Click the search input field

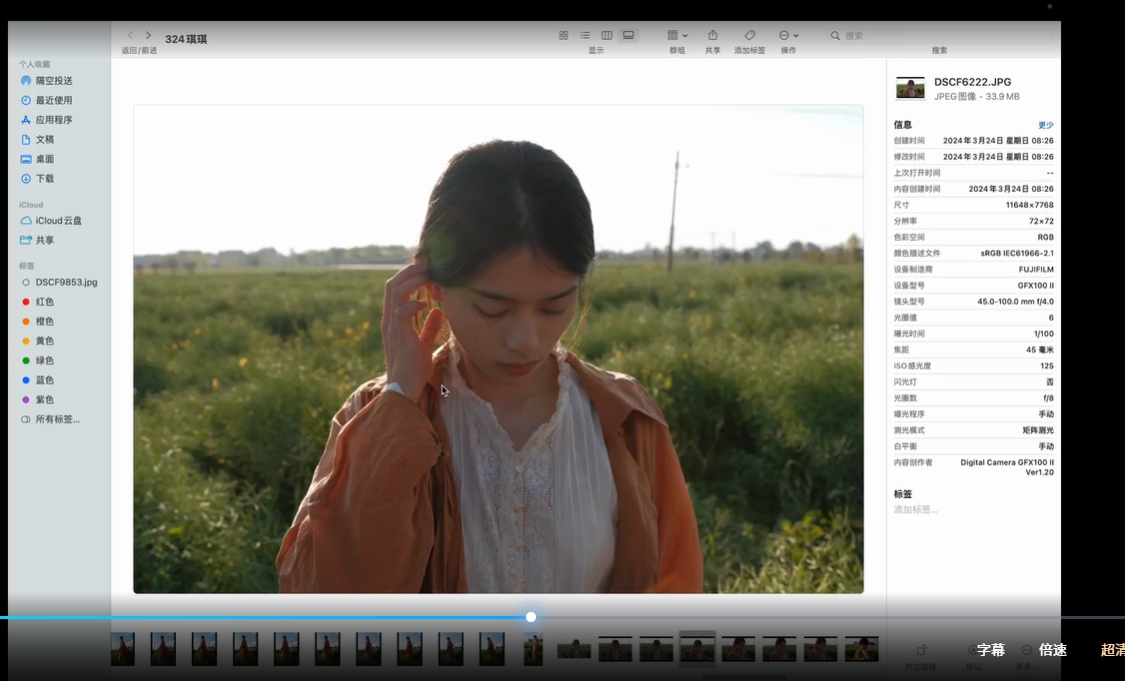click(900, 35)
